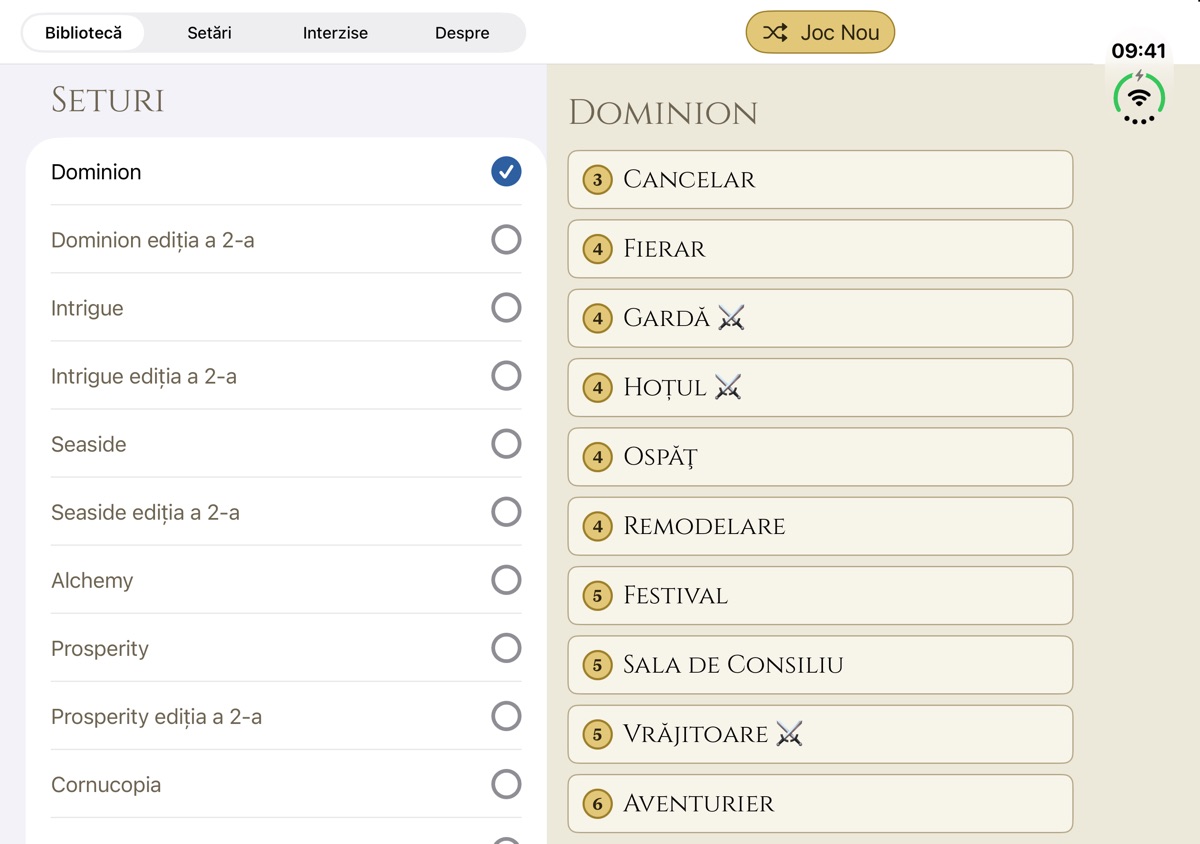Image resolution: width=1200 pixels, height=844 pixels.
Task: Click the cost 3 coin beside Cancelar
Action: point(597,180)
